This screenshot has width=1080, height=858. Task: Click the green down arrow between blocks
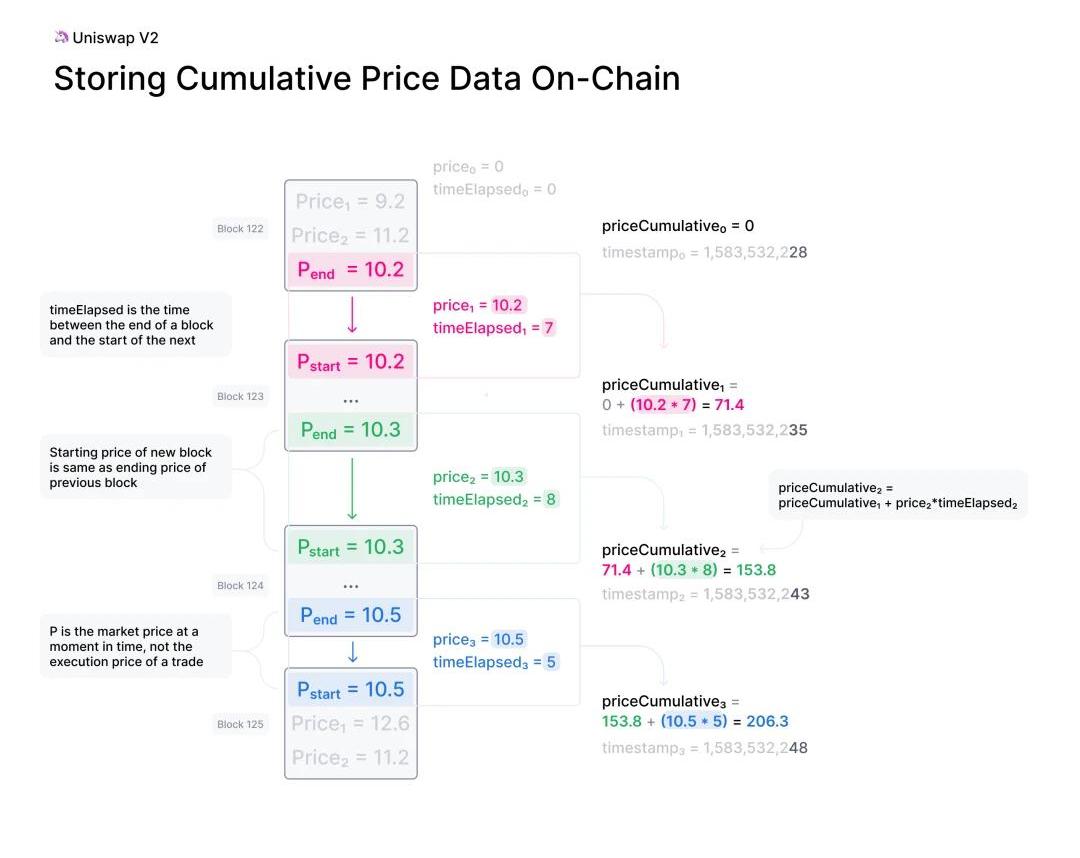[x=352, y=487]
